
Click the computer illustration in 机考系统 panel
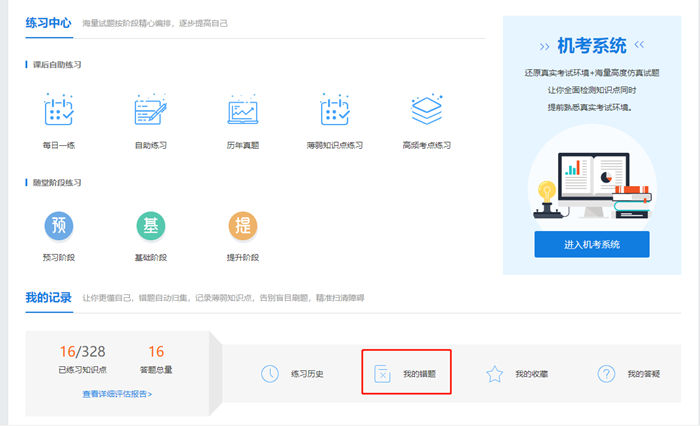click(x=592, y=185)
